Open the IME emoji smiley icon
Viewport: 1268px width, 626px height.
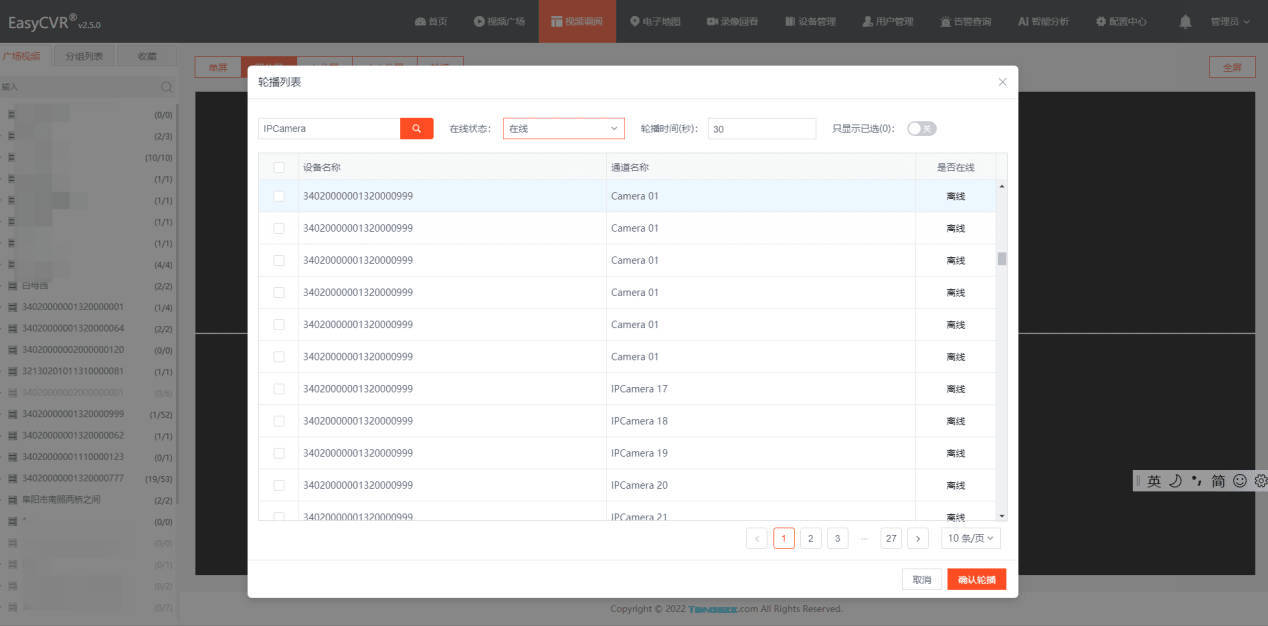point(1240,481)
